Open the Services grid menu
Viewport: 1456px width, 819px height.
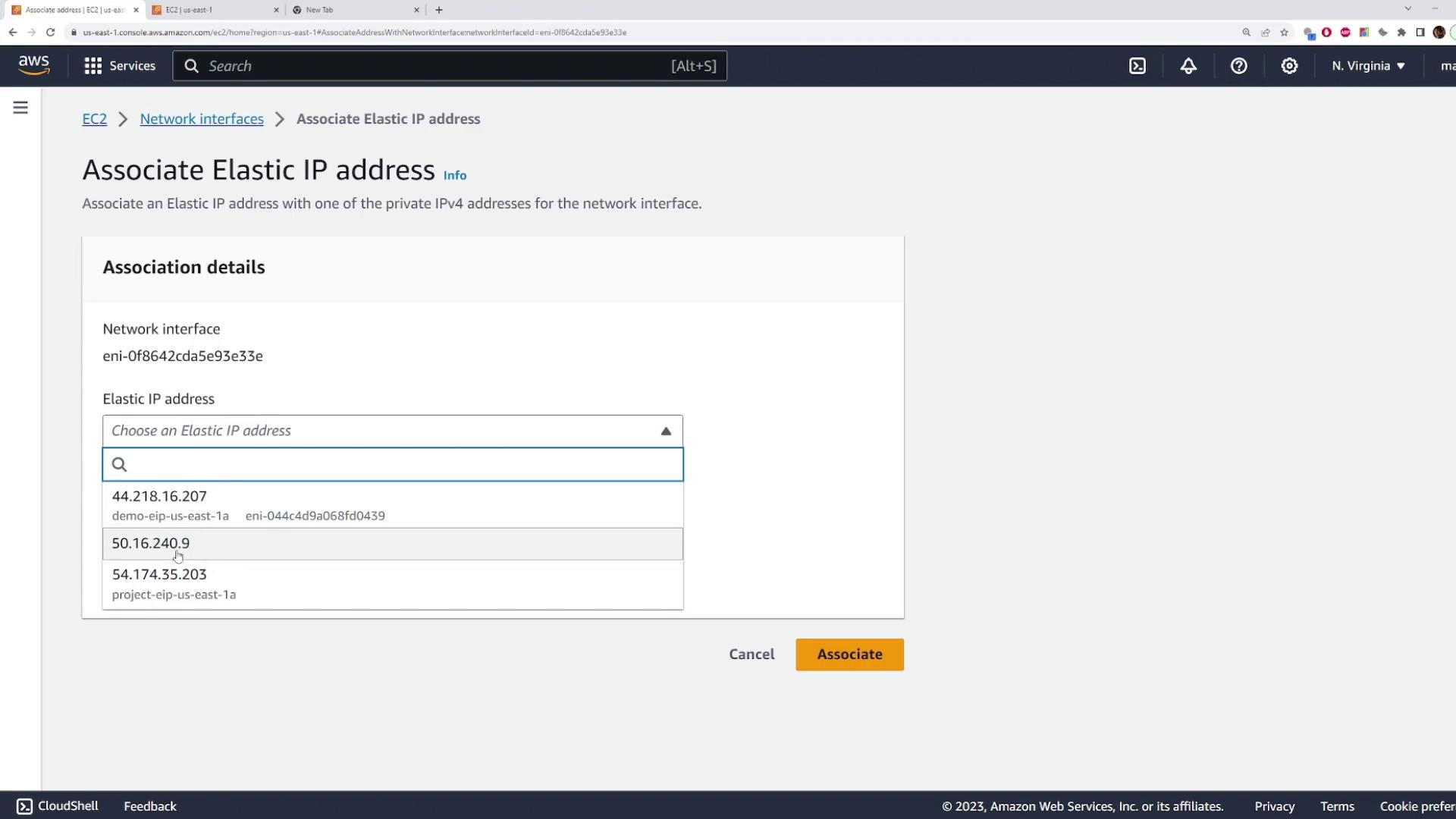click(x=120, y=66)
